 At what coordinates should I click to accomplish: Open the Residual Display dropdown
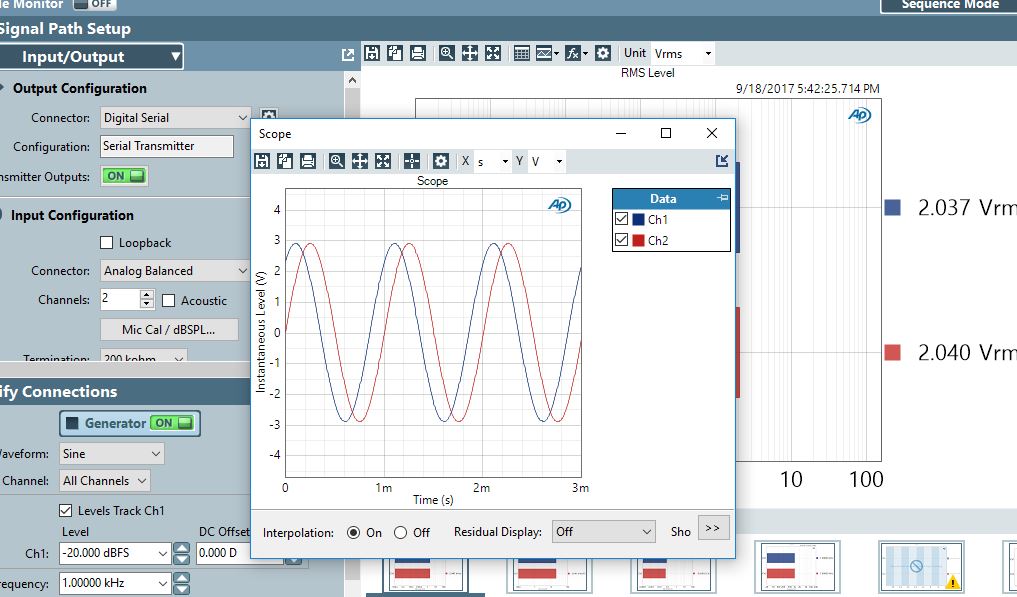coord(603,531)
